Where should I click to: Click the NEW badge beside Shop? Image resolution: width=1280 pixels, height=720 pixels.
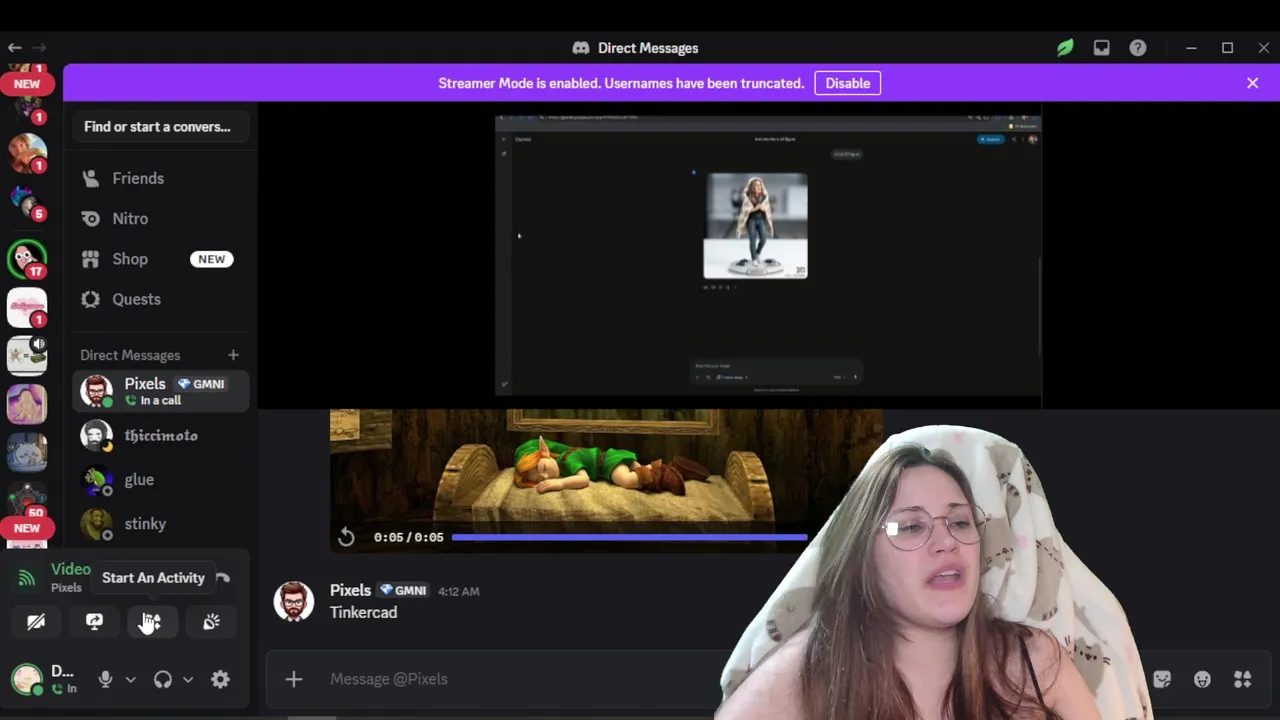coord(211,259)
